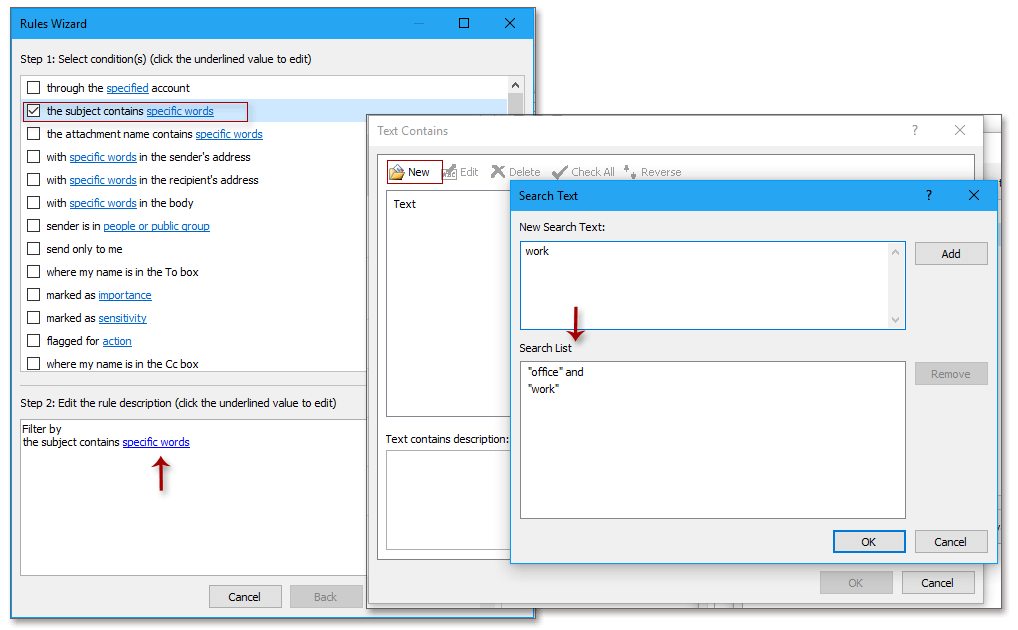Confirm Search Text with OK
This screenshot has height=630, width=1018.
tap(869, 542)
